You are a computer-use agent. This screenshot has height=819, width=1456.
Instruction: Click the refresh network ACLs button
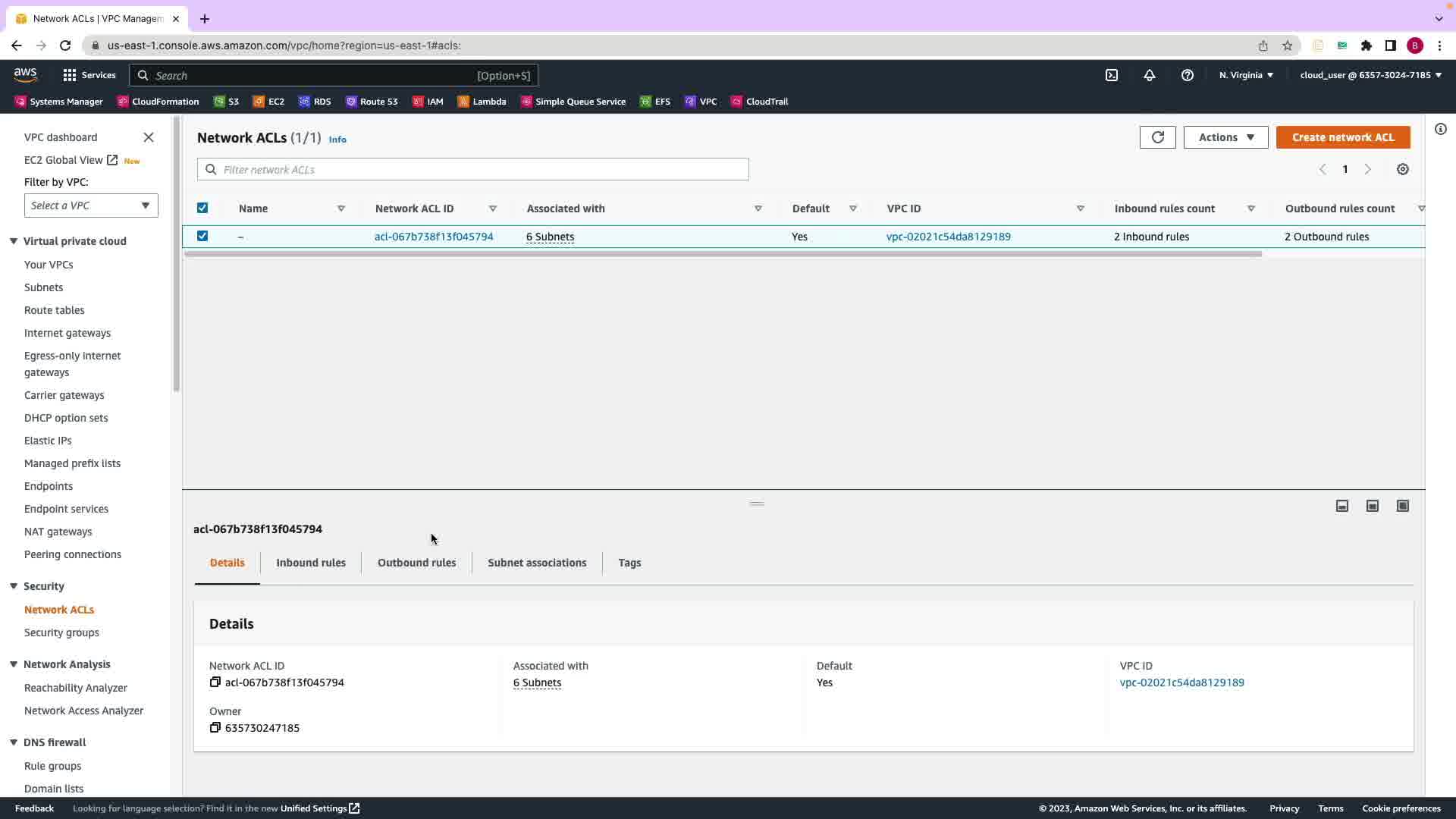1157,137
